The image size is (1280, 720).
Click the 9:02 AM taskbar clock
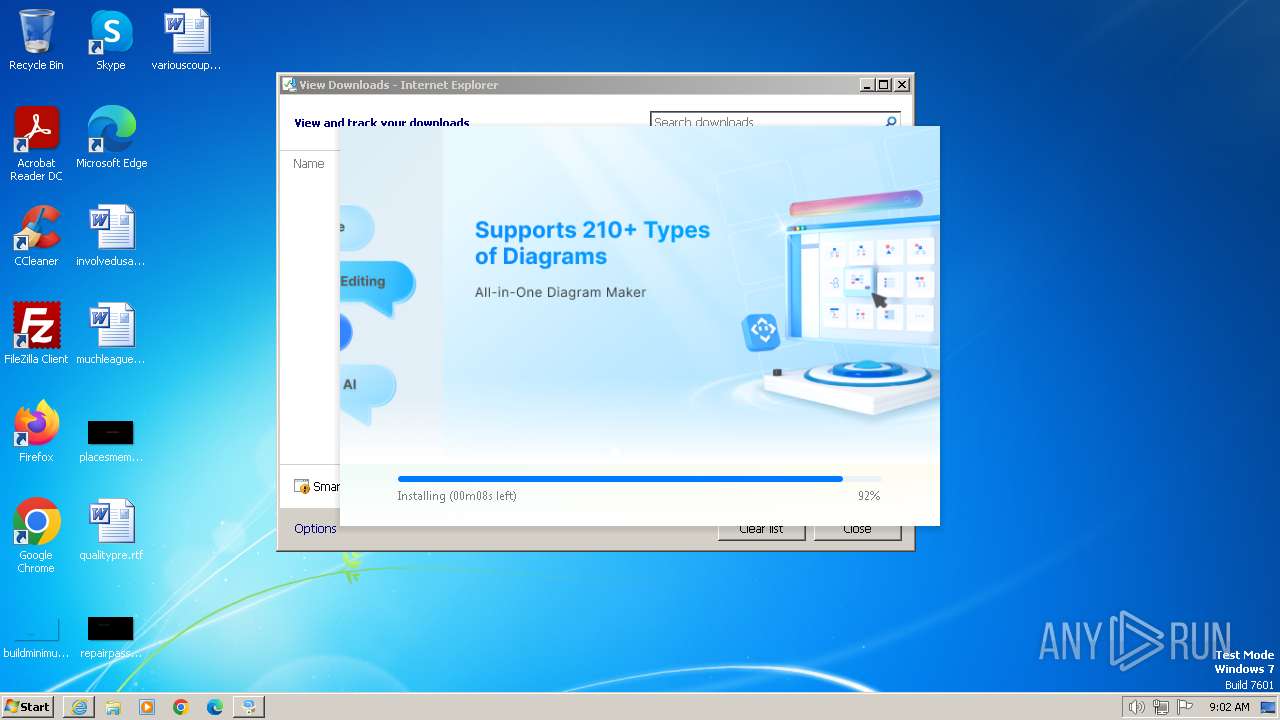pyautogui.click(x=1229, y=707)
